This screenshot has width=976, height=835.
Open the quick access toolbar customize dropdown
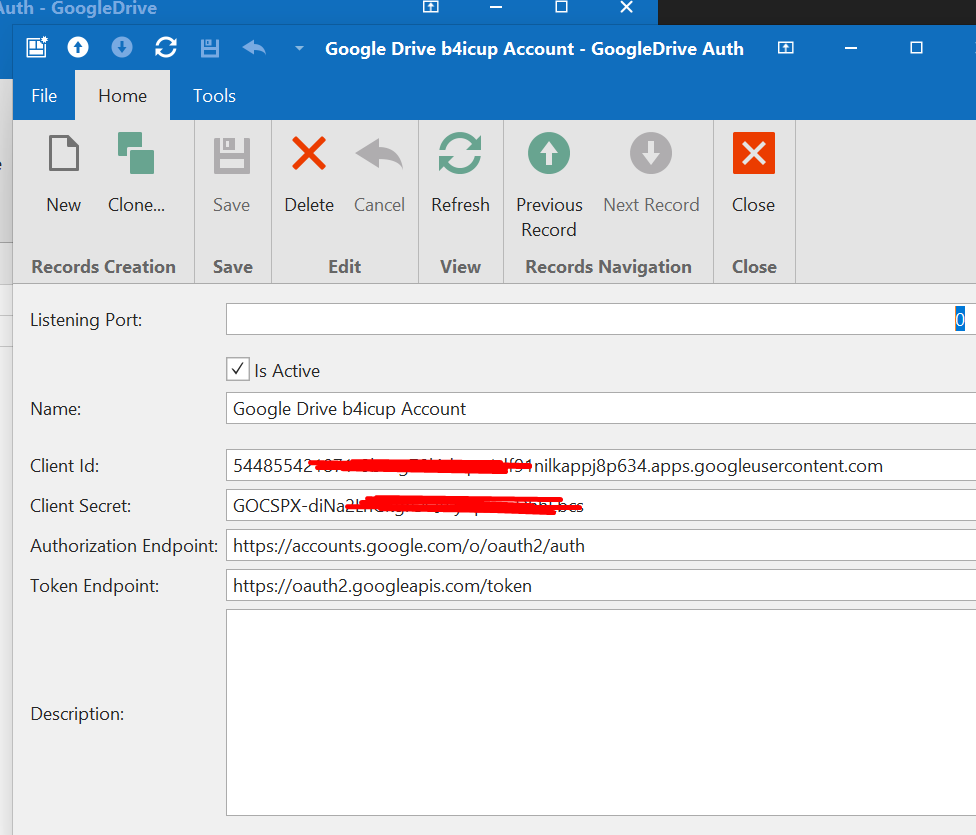pyautogui.click(x=299, y=48)
